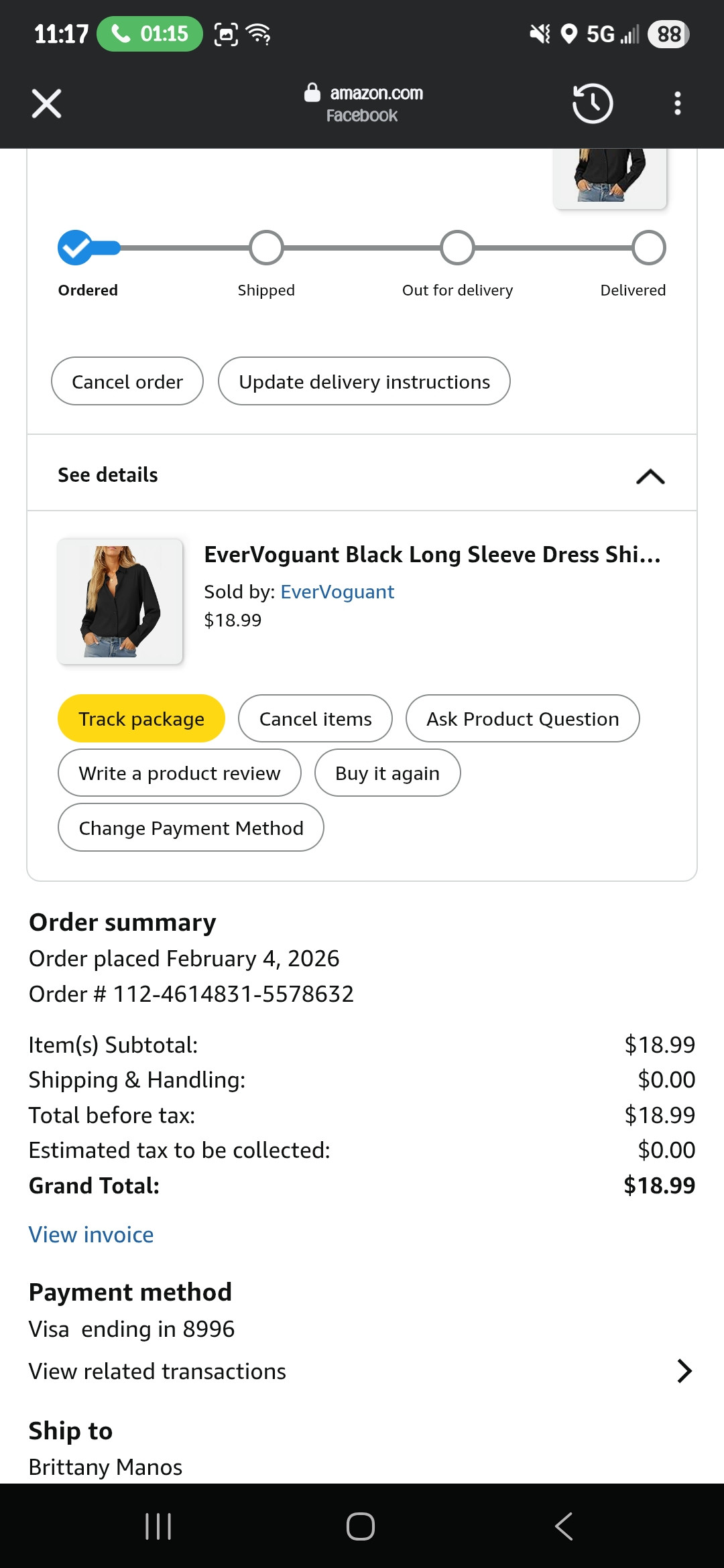Open the recent apps navigation button
The width and height of the screenshot is (724, 1568).
tap(158, 1526)
